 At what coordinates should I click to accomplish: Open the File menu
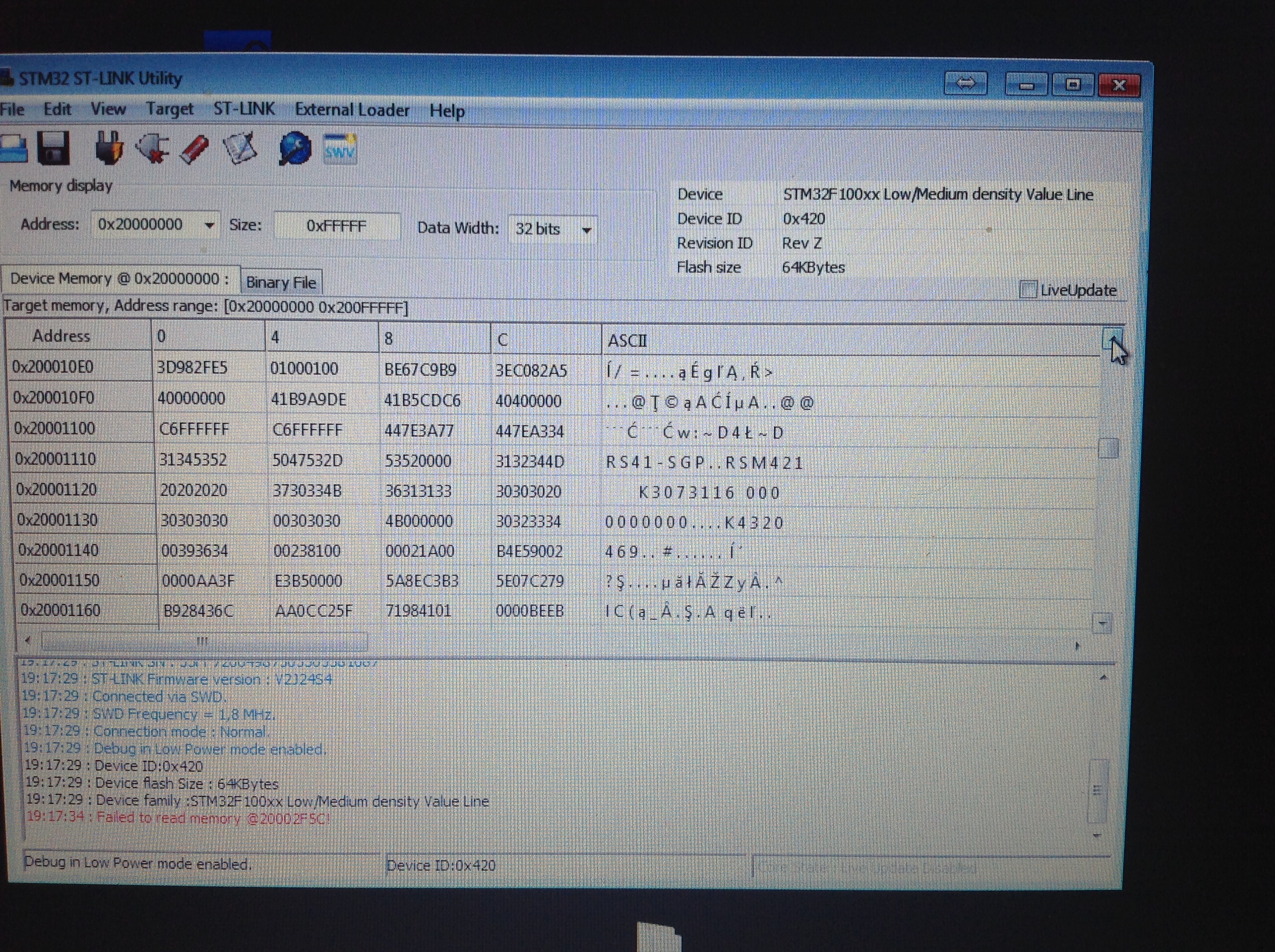(12, 109)
